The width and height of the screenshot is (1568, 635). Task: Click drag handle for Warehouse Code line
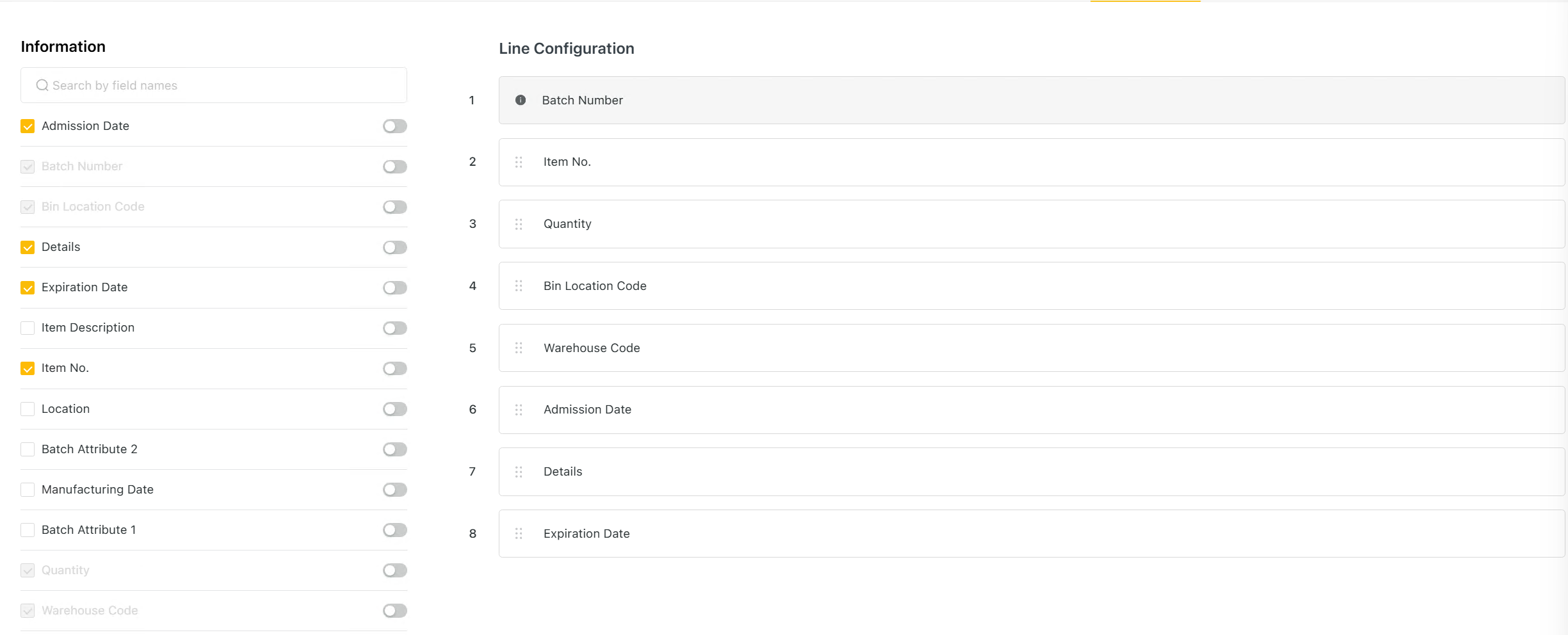[519, 348]
